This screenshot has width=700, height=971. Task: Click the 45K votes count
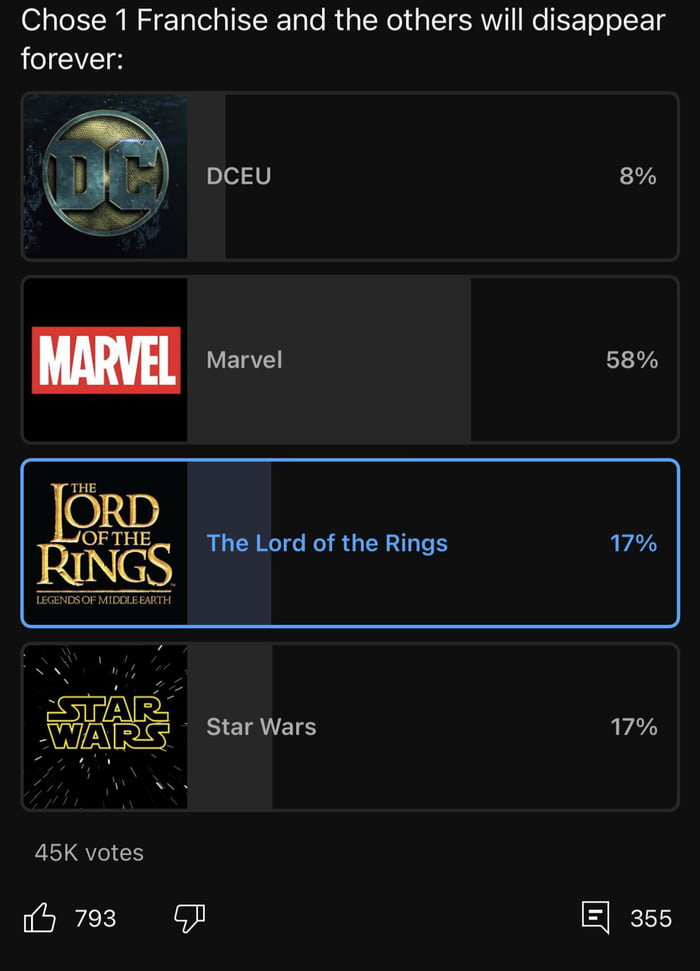tap(89, 853)
